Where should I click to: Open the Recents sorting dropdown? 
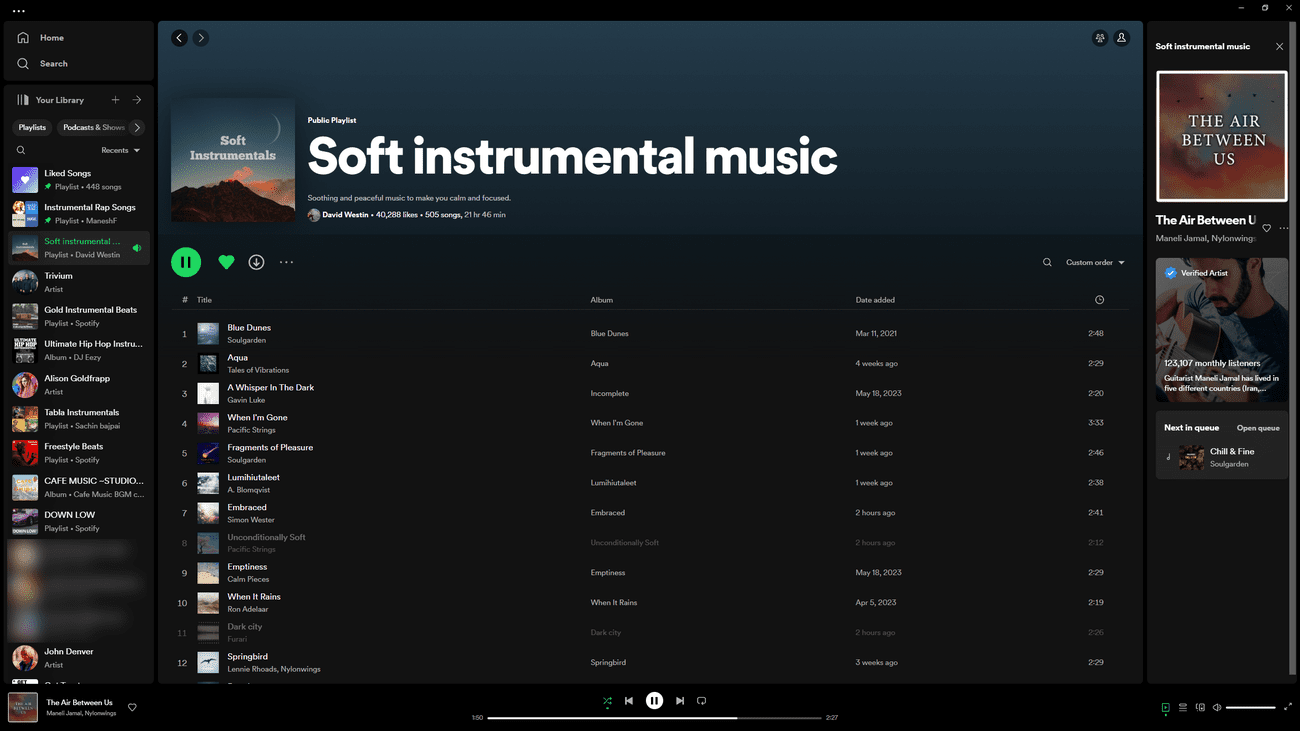[x=119, y=149]
